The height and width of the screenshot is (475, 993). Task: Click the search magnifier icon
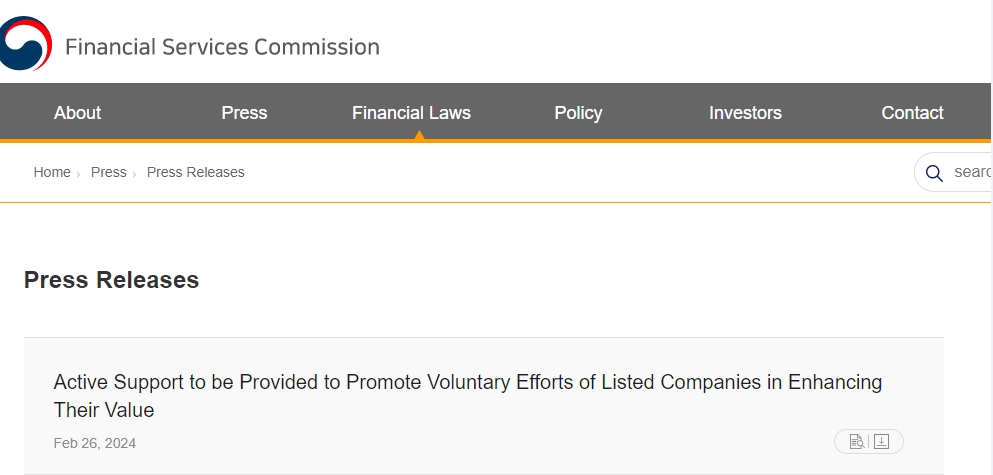934,173
